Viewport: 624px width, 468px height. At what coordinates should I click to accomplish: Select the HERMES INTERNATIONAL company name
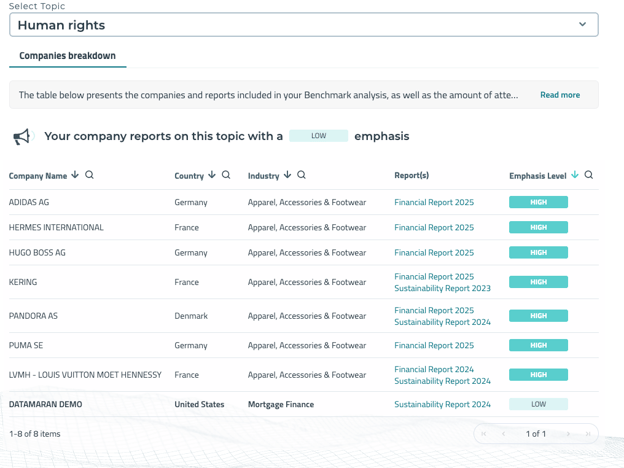tap(56, 227)
